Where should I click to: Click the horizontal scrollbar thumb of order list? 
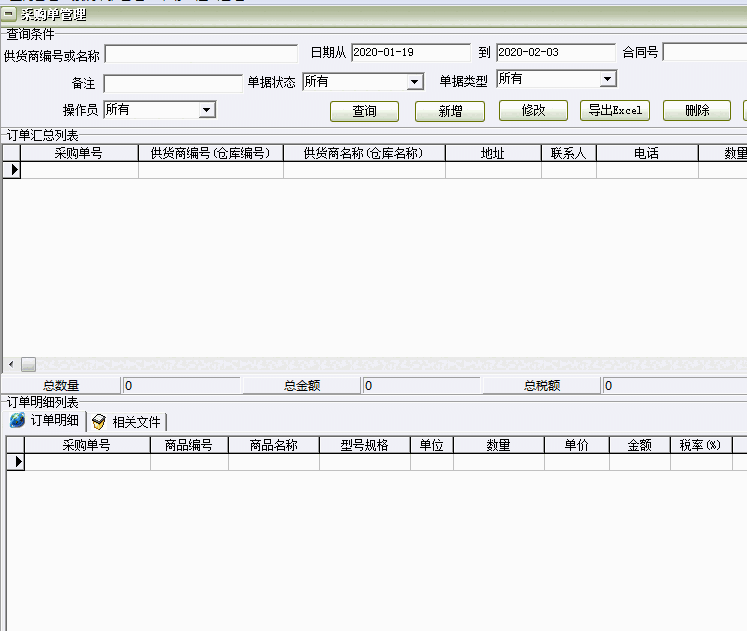coord(28,365)
